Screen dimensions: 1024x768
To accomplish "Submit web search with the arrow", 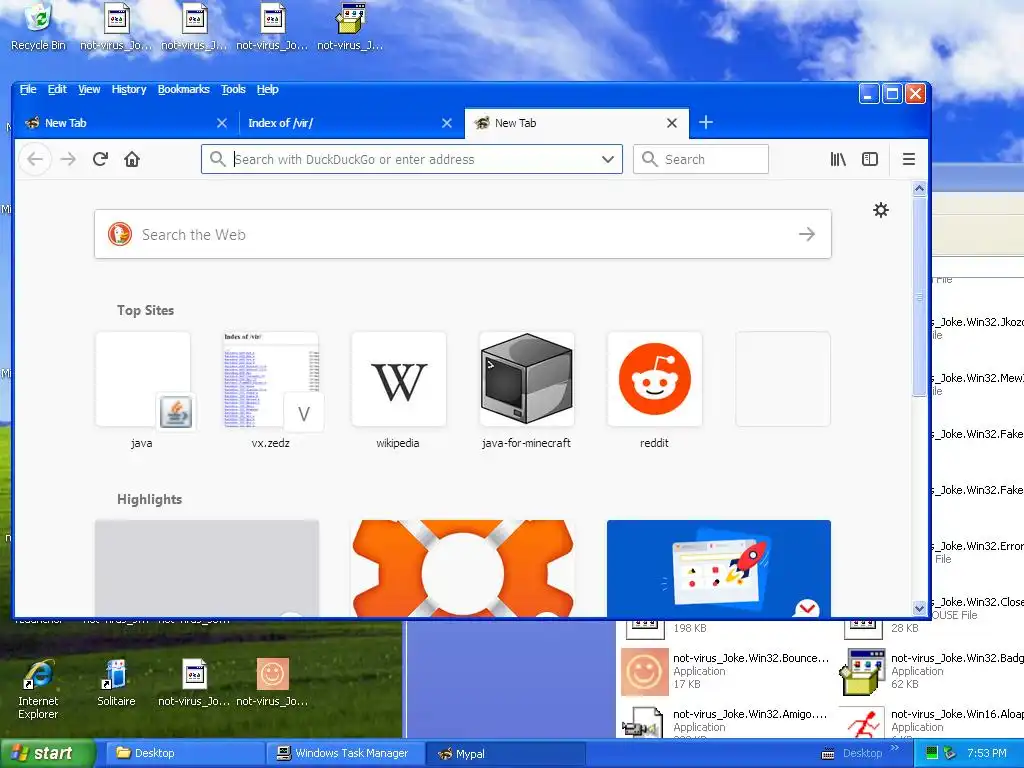I will click(807, 234).
